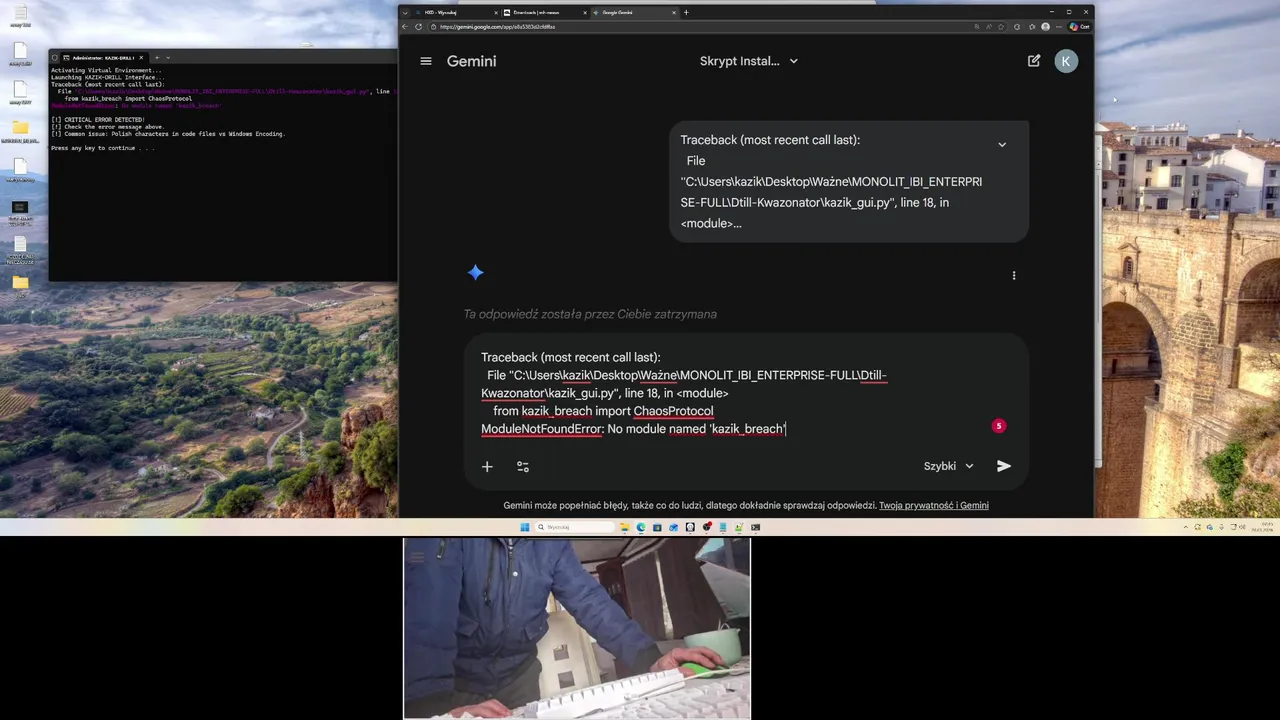Switch to the HXD browser tab
1280x720 pixels.
pyautogui.click(x=455, y=12)
